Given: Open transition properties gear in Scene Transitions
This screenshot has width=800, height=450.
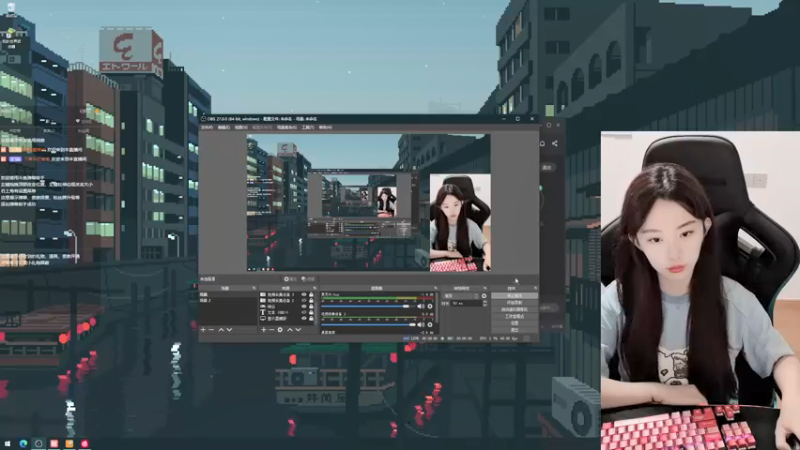Looking at the screenshot, I should pos(484,296).
